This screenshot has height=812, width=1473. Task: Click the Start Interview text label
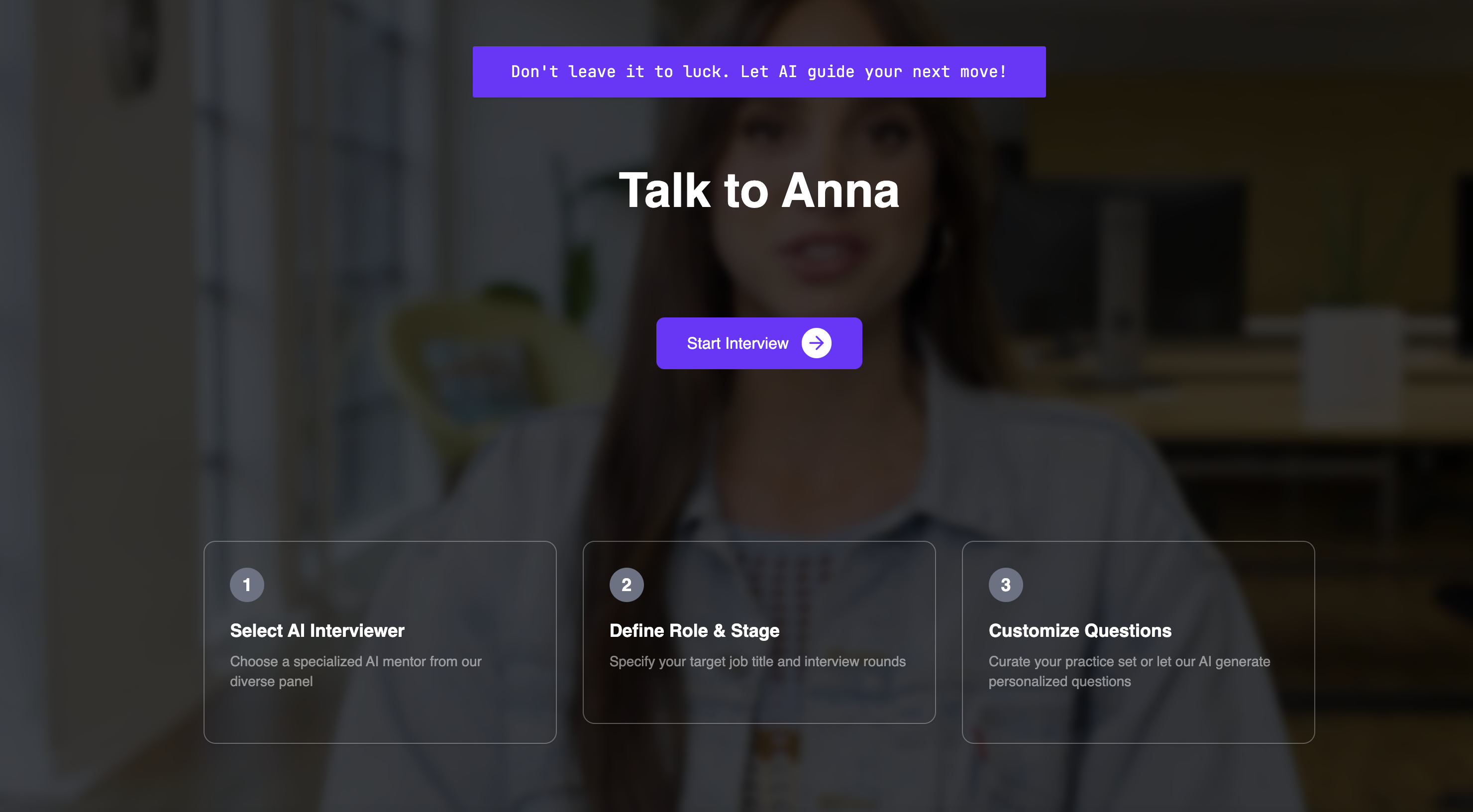click(737, 343)
